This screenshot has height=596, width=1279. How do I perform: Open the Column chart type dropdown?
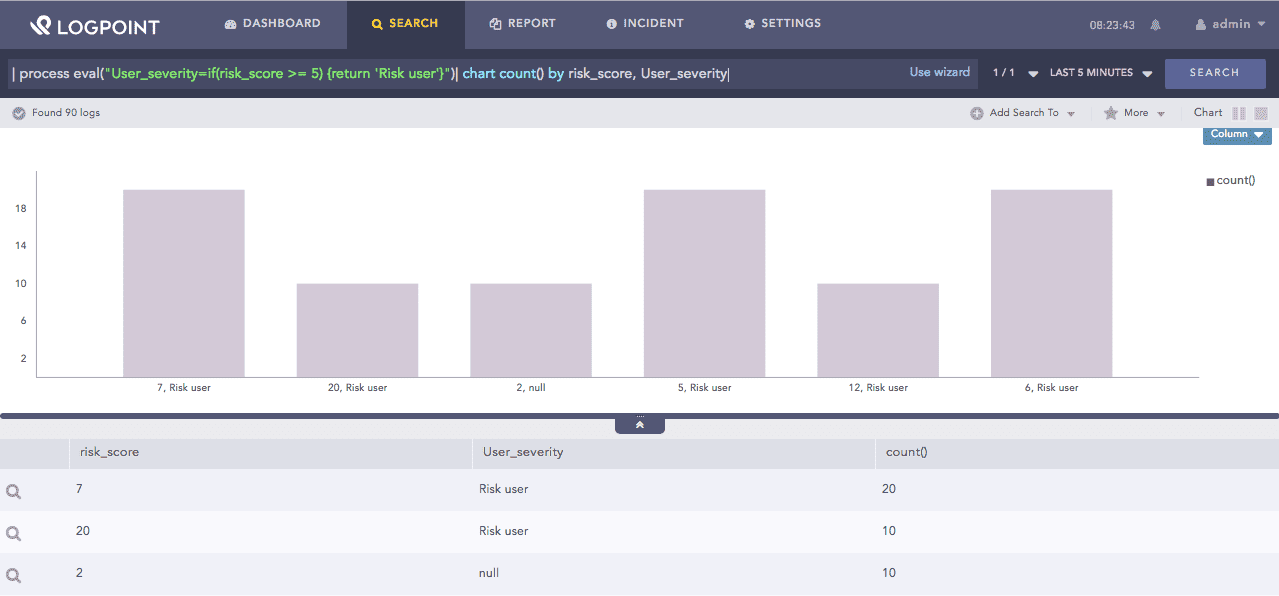[1237, 135]
